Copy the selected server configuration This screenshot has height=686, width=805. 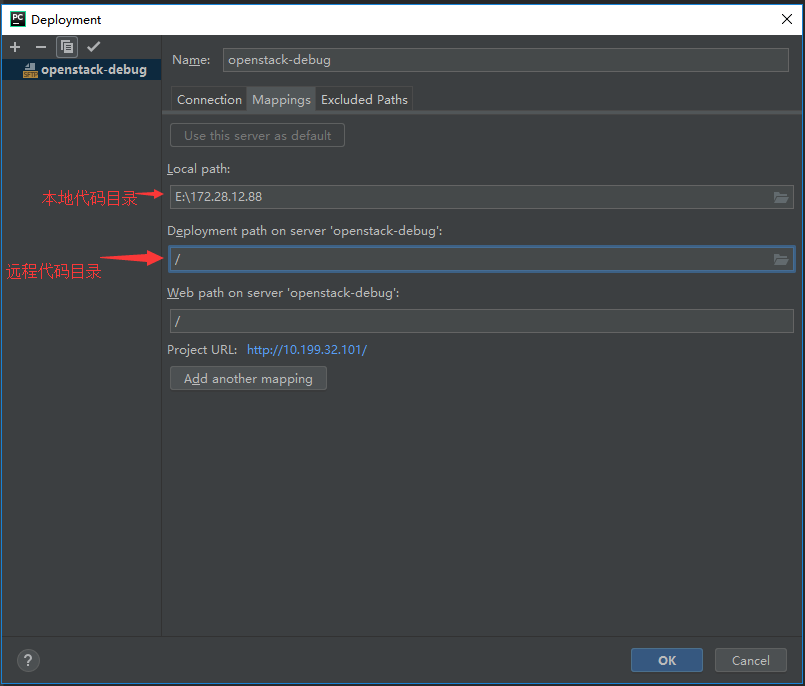(67, 47)
